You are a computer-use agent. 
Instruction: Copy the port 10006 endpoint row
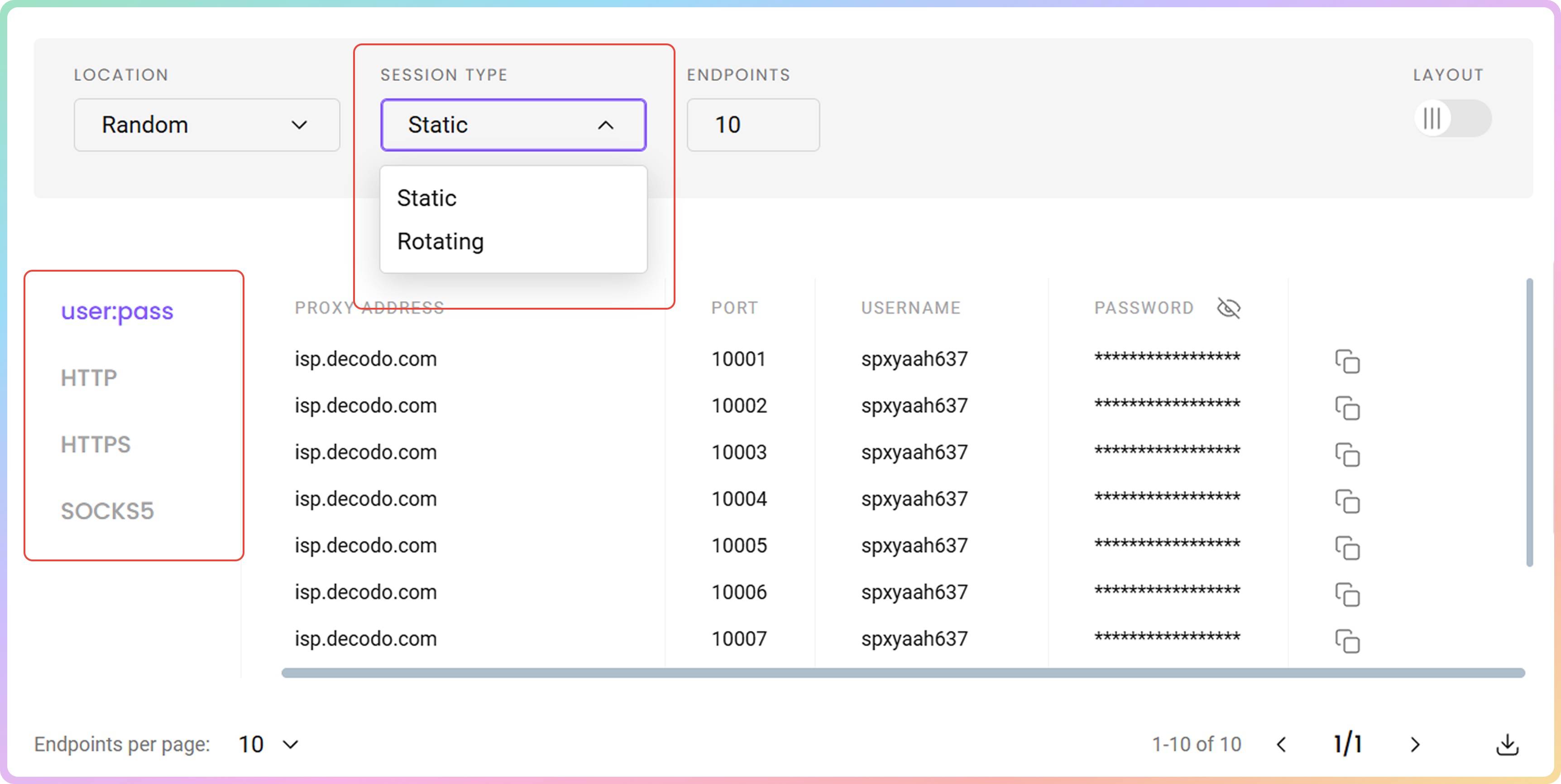click(1347, 594)
